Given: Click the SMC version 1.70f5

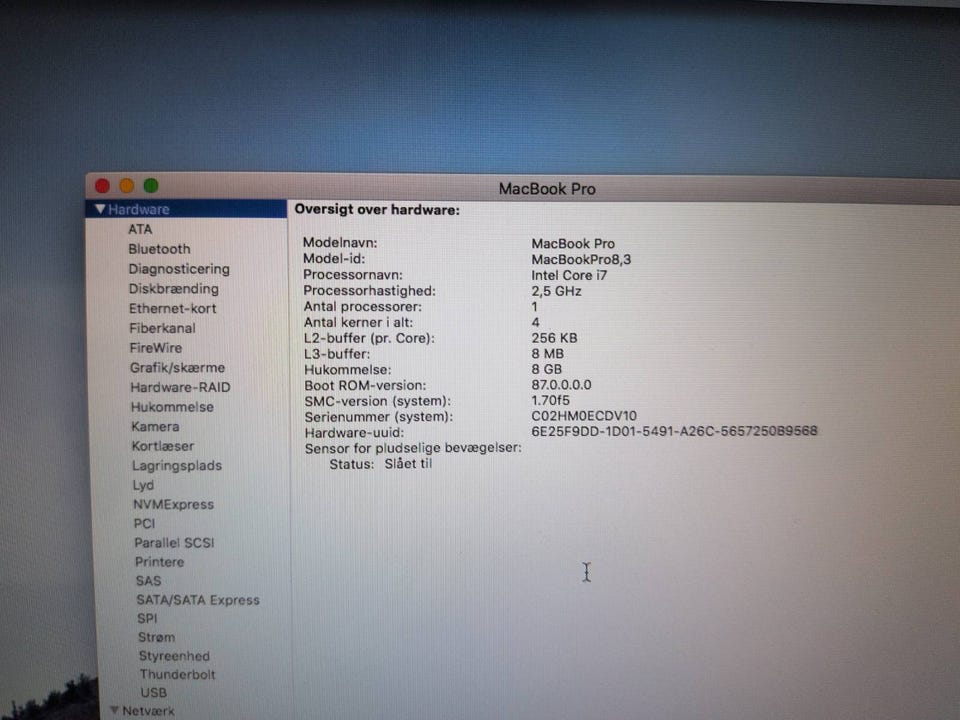Looking at the screenshot, I should [550, 400].
